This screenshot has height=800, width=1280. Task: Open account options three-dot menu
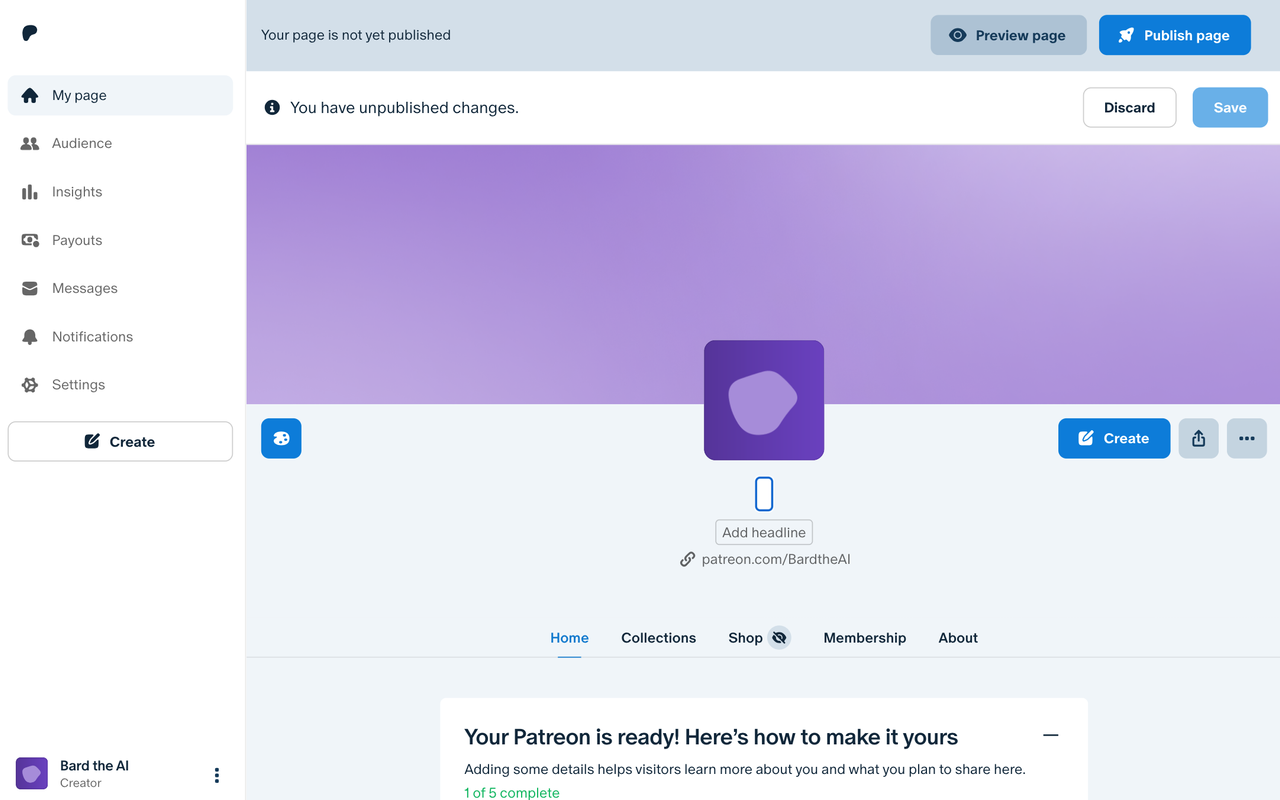pos(217,775)
